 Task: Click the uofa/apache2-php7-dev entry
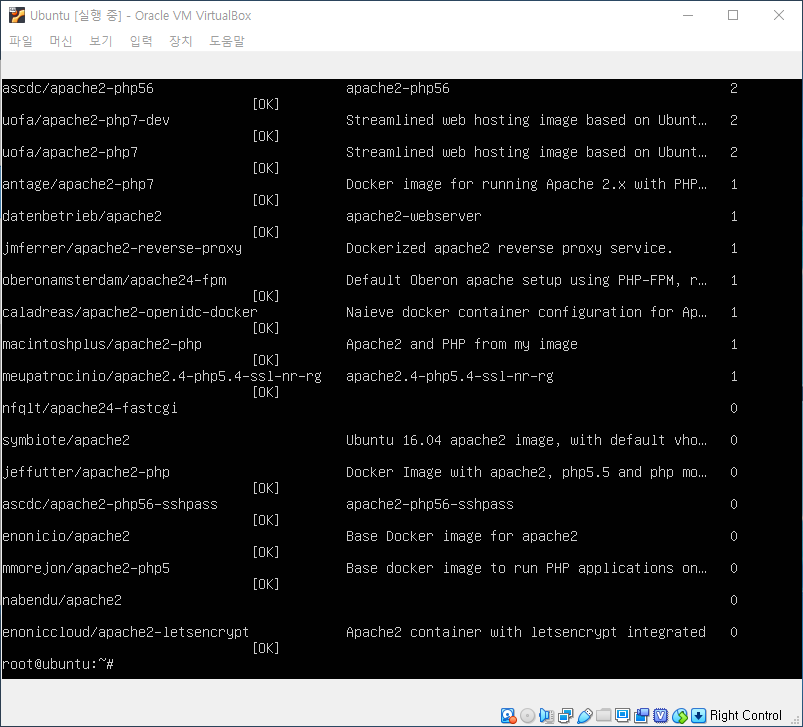pyautogui.click(x=86, y=120)
